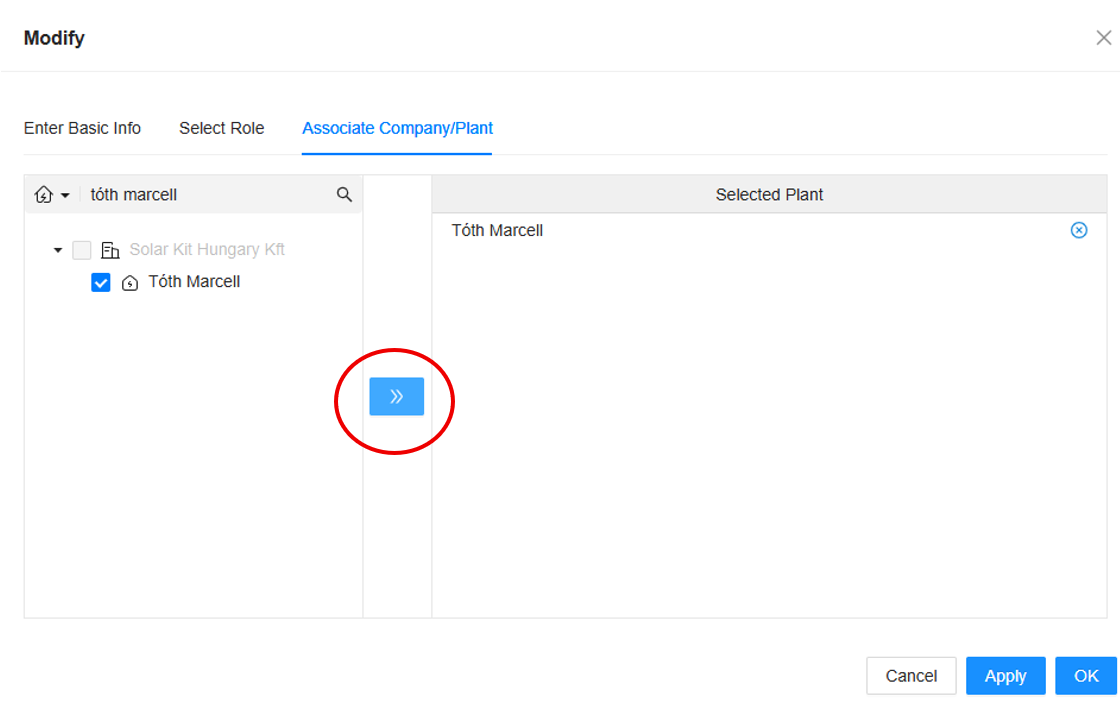The height and width of the screenshot is (712, 1120).
Task: Close the Modify dialog with the X
Action: click(x=1103, y=38)
